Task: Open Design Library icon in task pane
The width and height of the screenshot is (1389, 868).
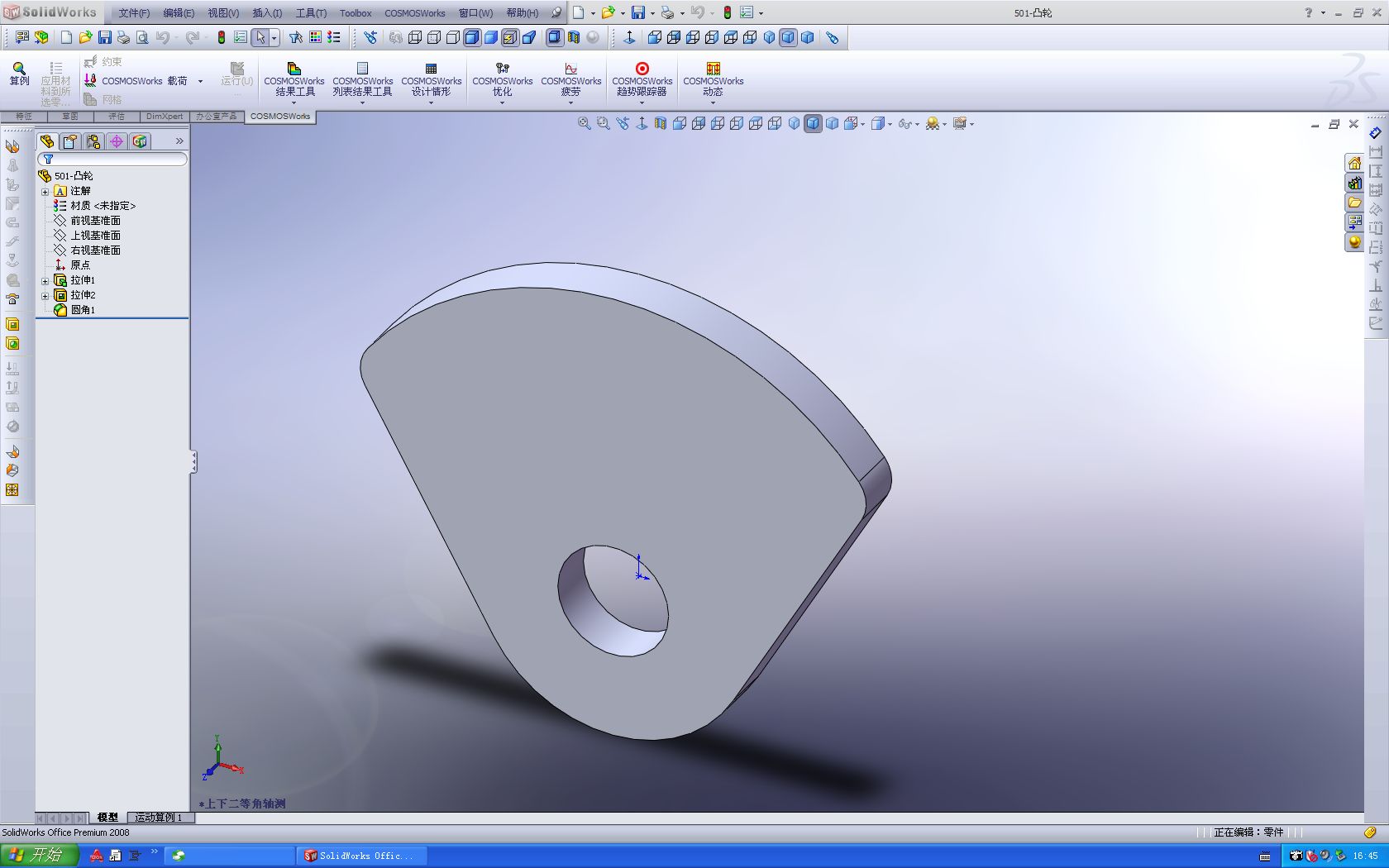Action: (1354, 183)
